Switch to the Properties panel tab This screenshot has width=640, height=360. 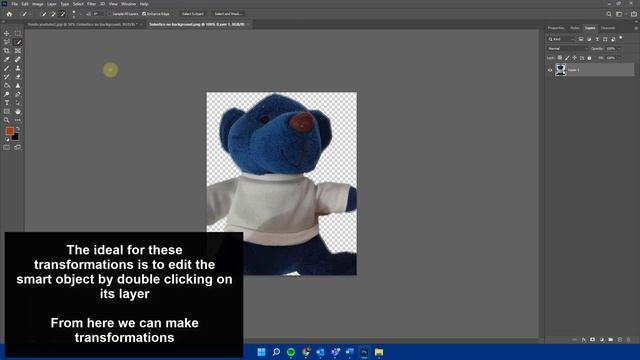point(556,28)
